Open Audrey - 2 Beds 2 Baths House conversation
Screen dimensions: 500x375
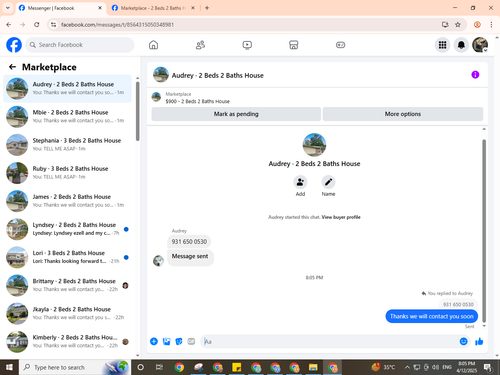(x=67, y=88)
